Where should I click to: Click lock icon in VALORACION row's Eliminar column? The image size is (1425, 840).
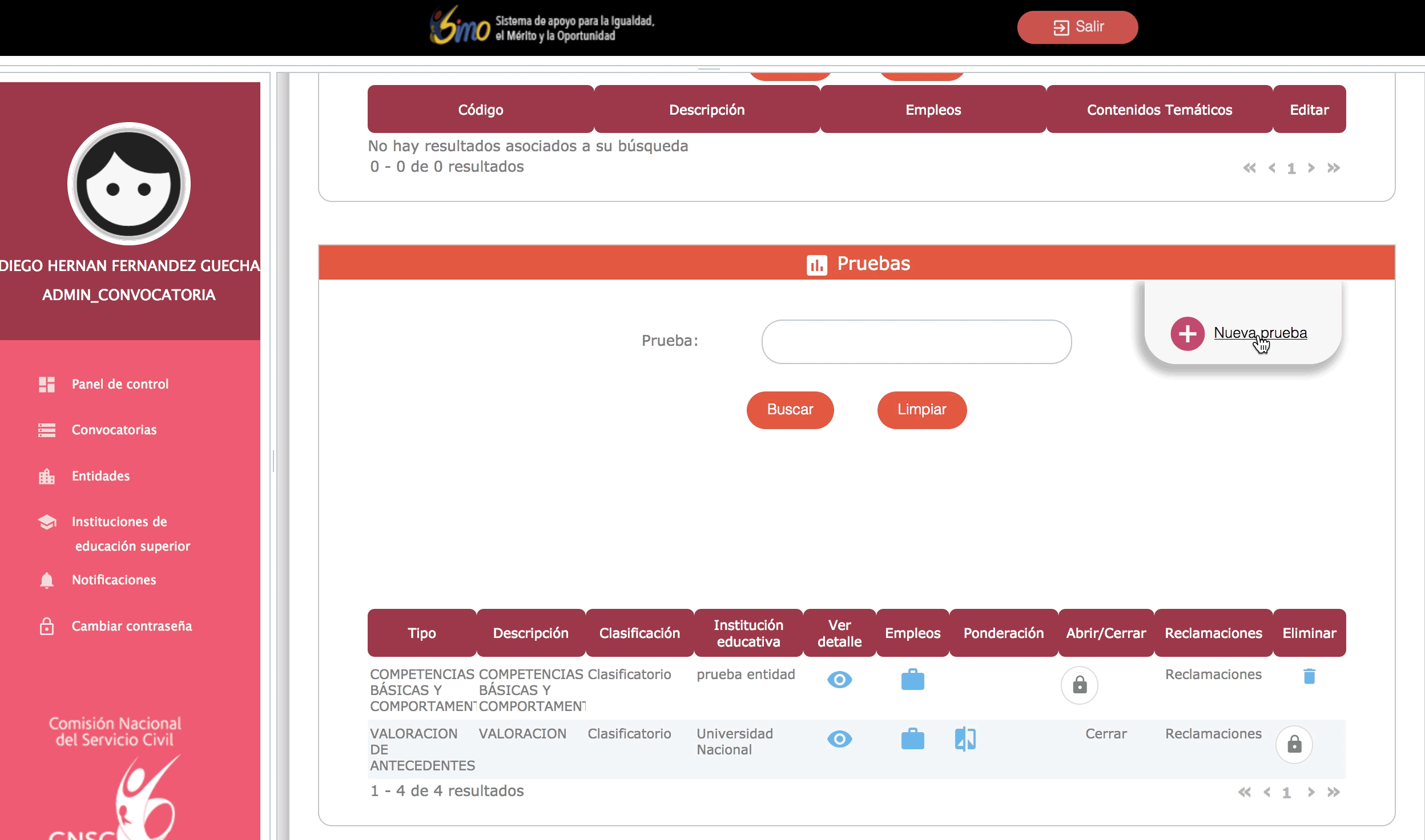pos(1294,744)
